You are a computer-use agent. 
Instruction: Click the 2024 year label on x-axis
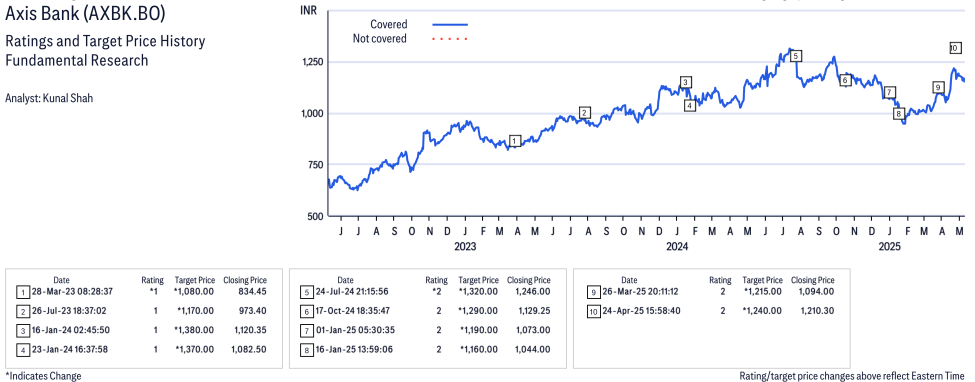click(677, 247)
